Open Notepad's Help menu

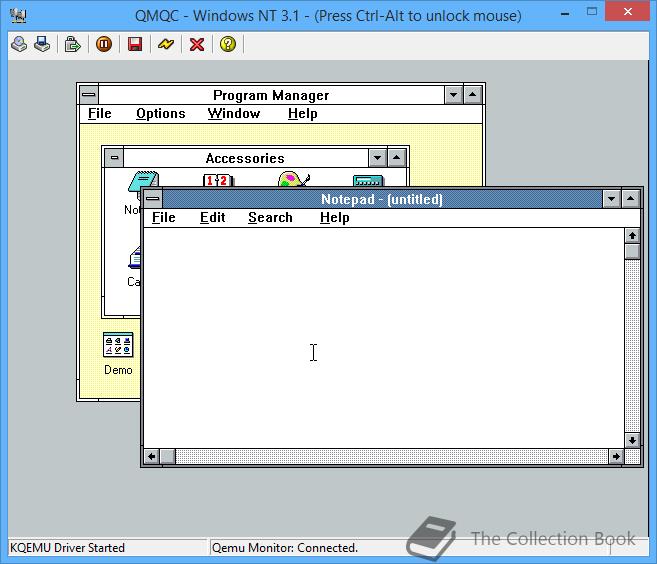334,217
